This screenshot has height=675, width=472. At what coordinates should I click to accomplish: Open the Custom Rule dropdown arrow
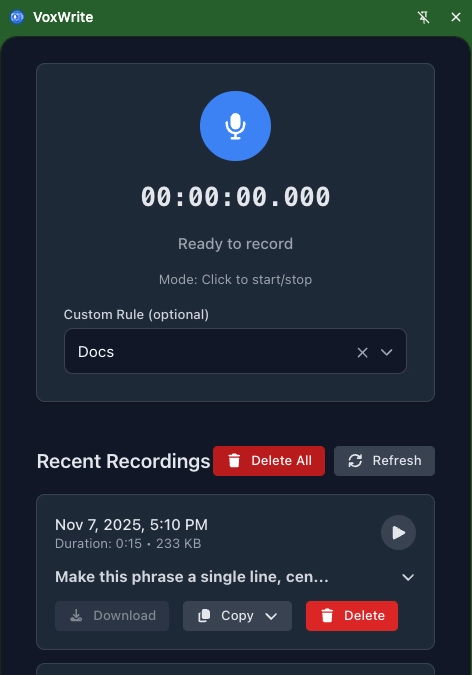[x=386, y=352]
